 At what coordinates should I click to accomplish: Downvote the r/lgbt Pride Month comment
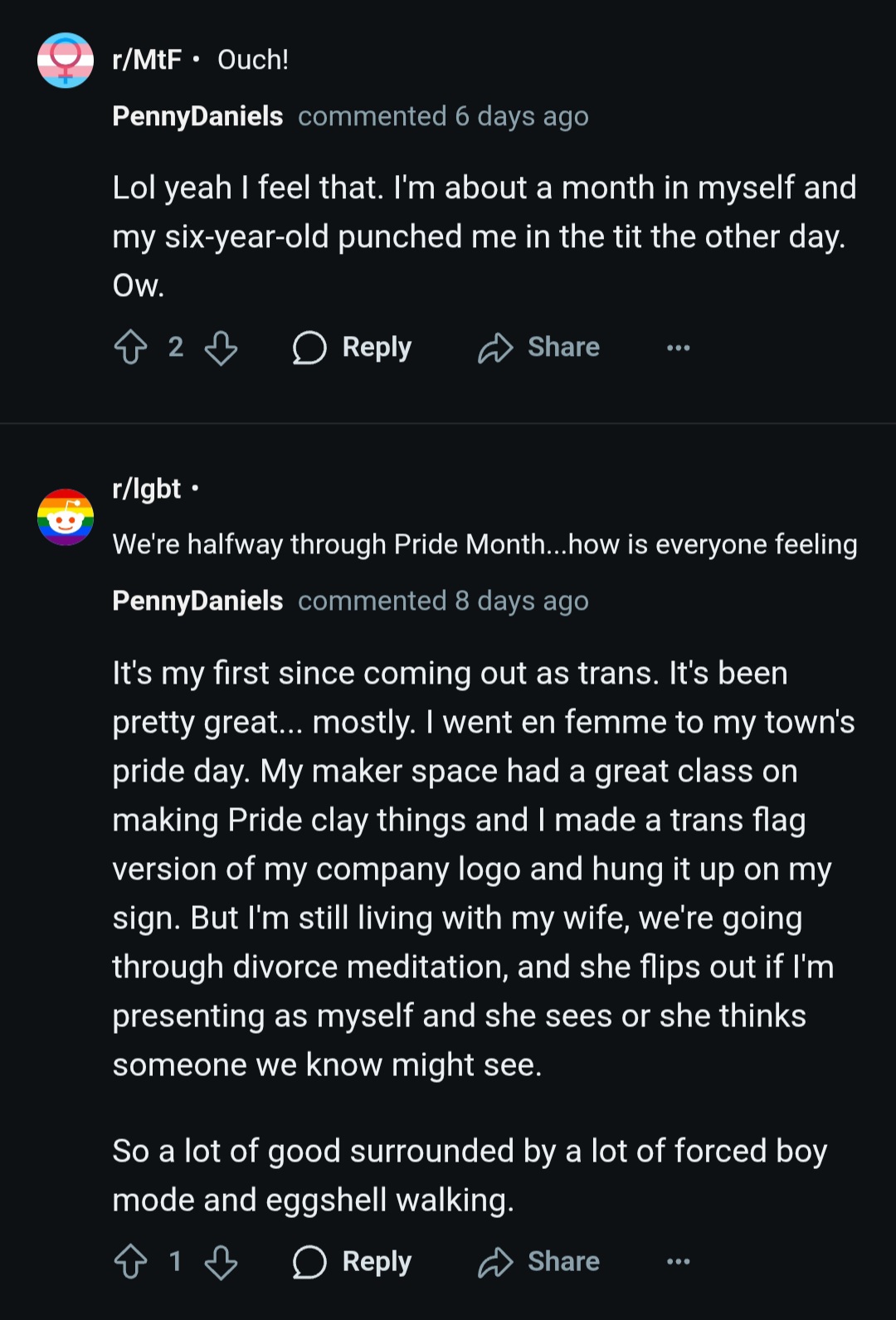(x=221, y=1262)
